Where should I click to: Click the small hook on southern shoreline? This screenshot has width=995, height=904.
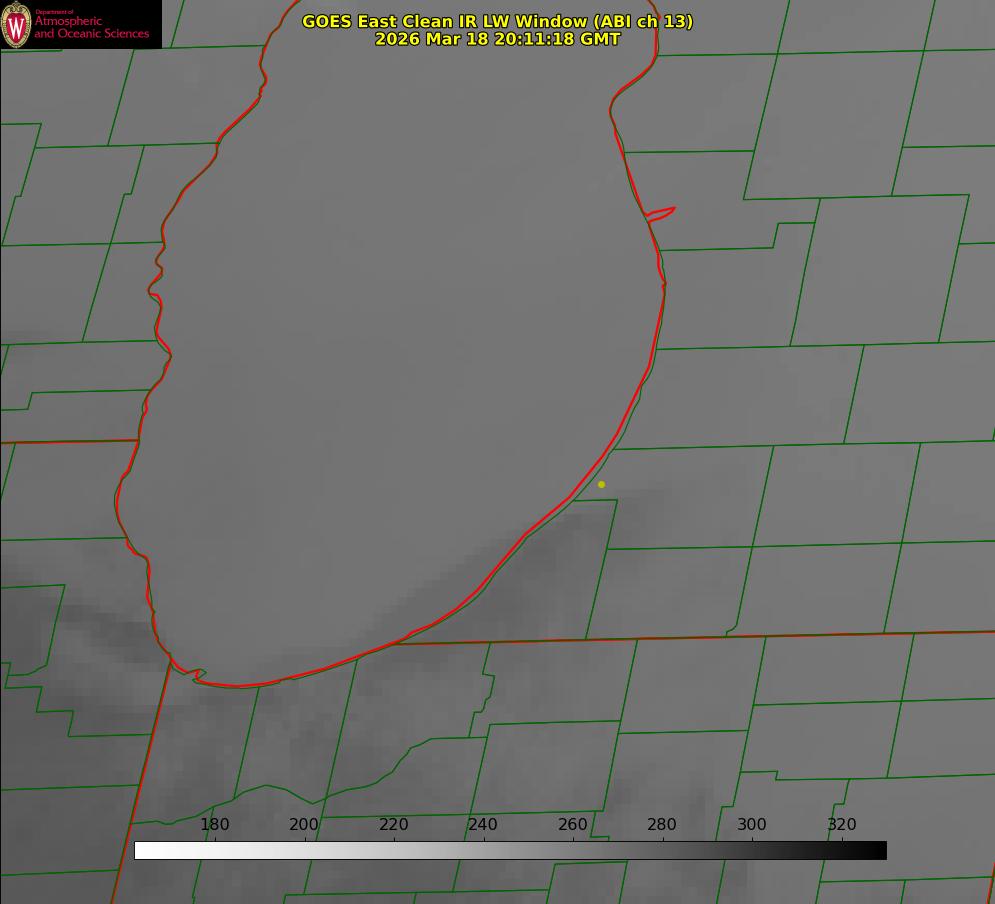(198, 675)
